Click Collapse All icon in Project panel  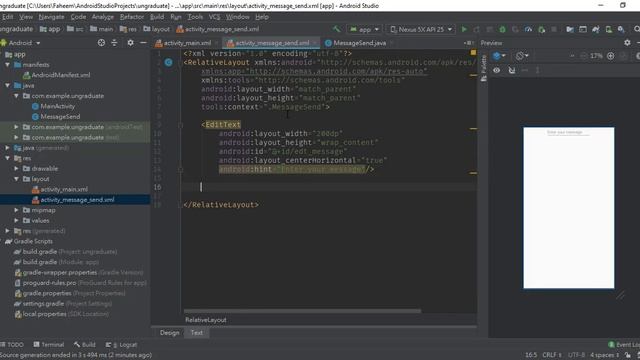(114, 42)
